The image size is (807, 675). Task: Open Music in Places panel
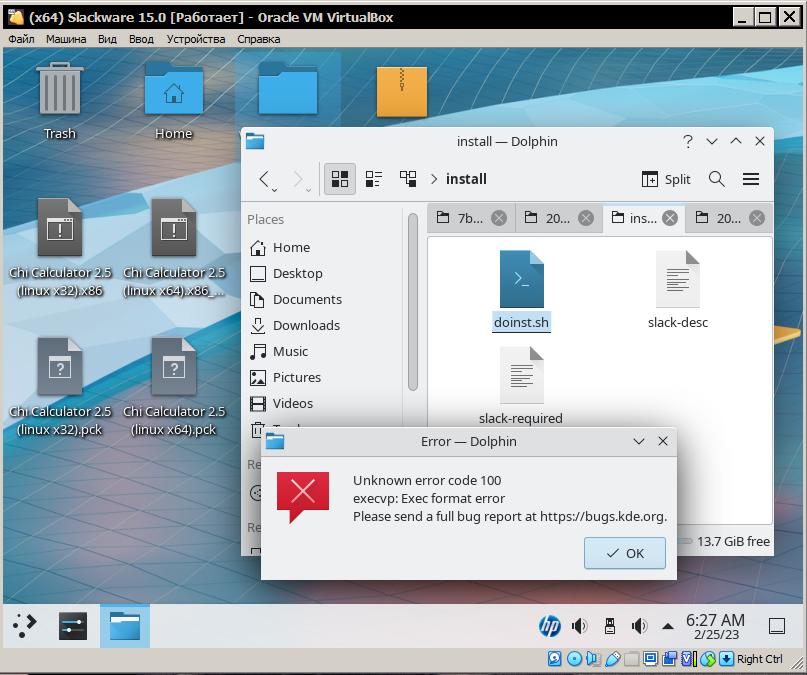tap(324, 351)
